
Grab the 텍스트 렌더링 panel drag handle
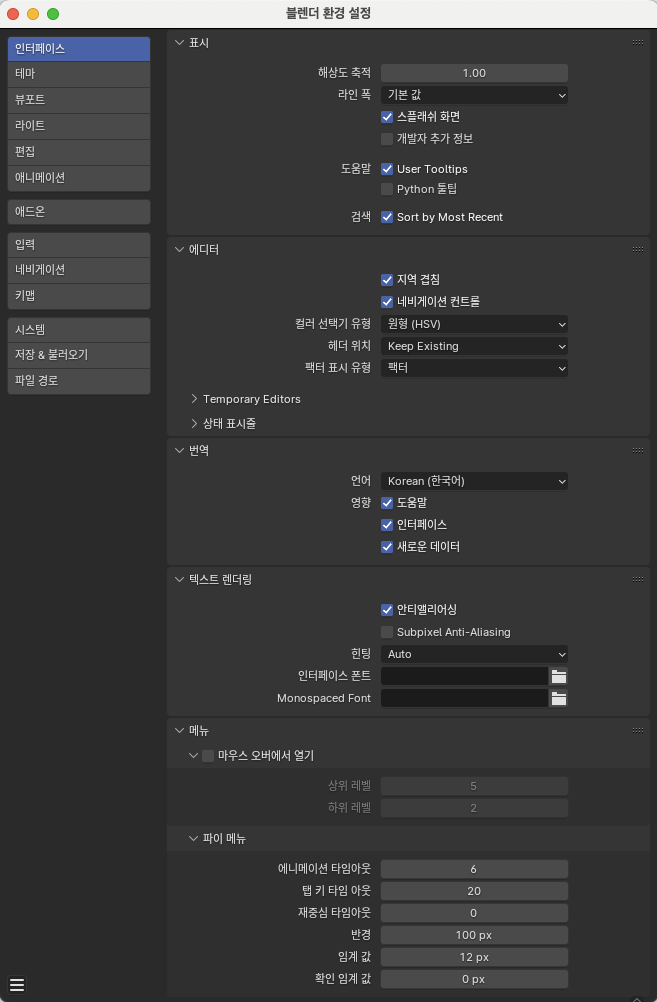[637, 579]
